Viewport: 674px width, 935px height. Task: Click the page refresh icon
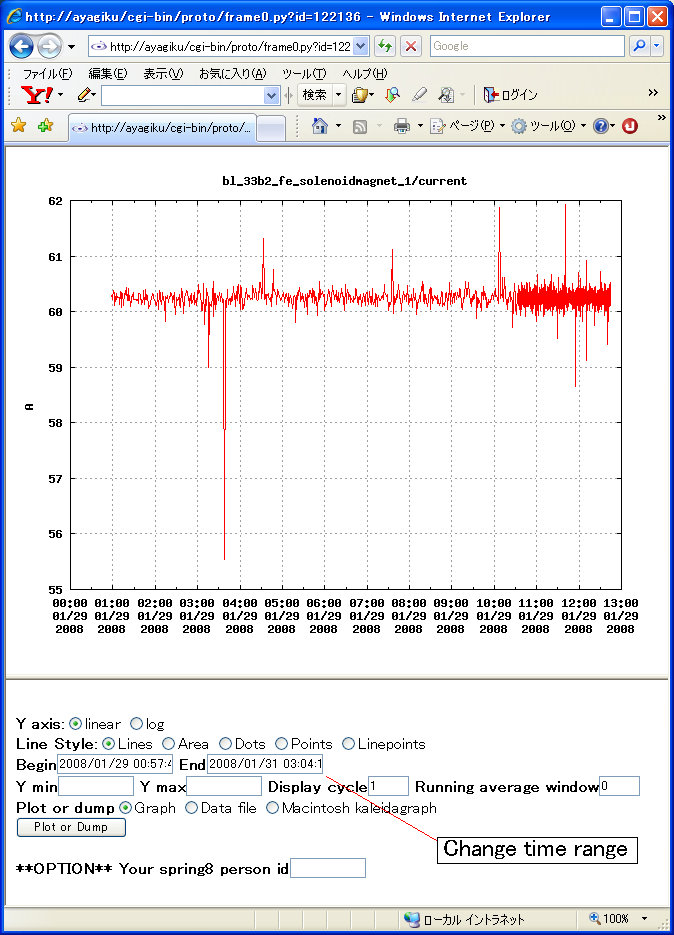[385, 47]
